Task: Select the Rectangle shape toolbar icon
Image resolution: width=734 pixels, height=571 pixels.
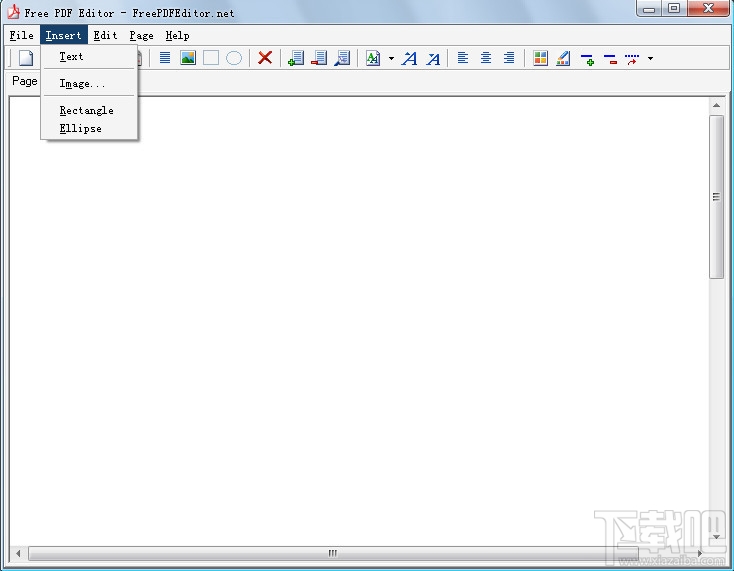Action: pos(211,58)
